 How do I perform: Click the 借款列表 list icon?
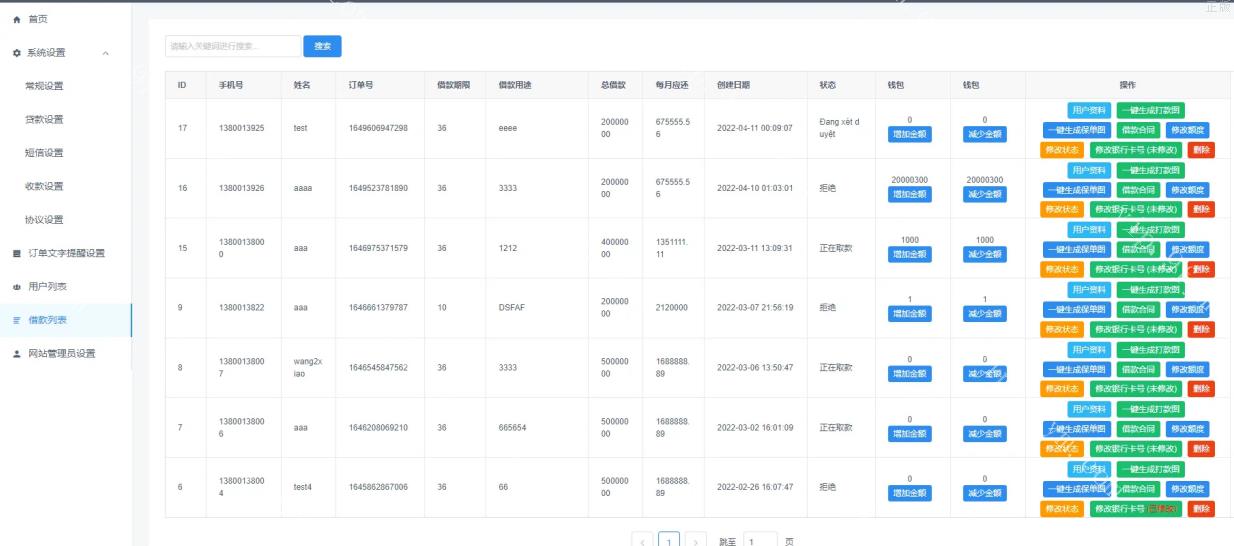coord(16,320)
